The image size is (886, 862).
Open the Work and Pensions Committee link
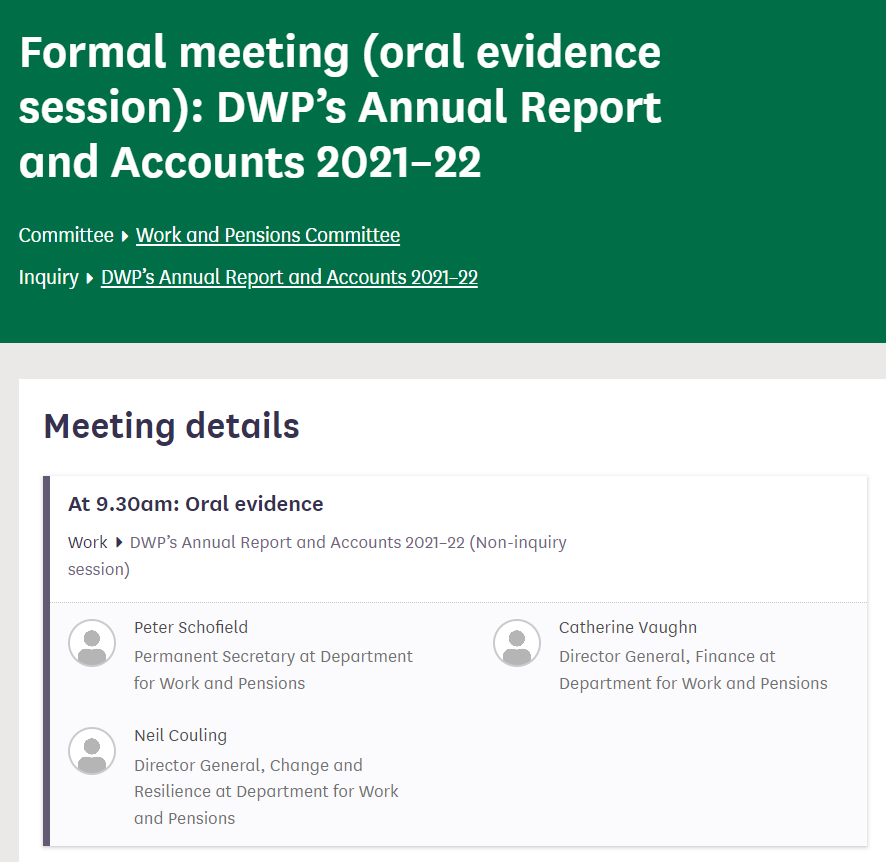point(268,235)
